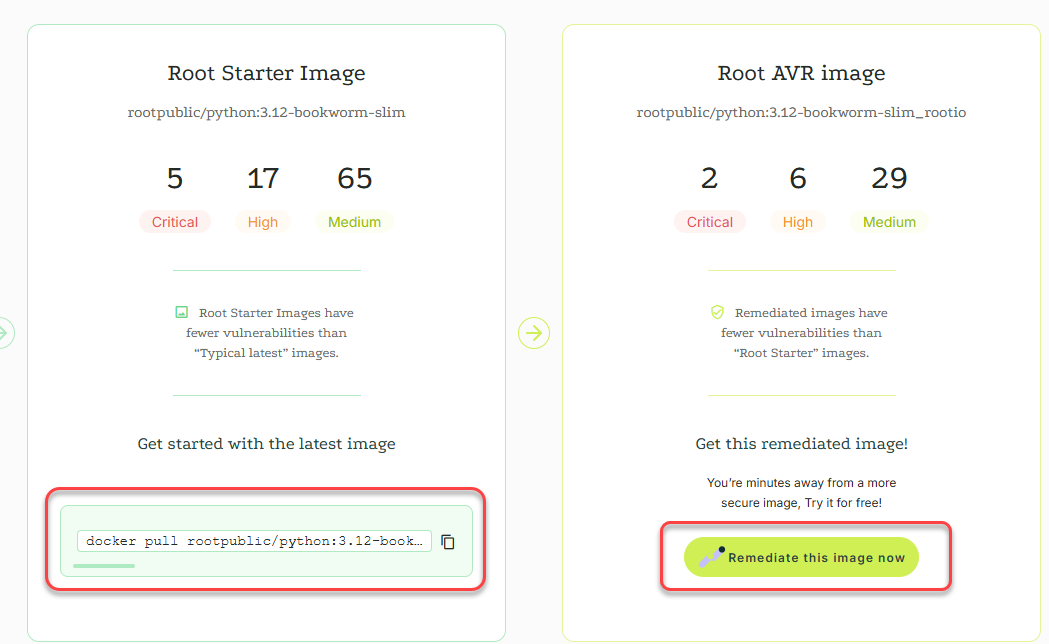Click the Root Starter Image heading
Screen dimensions: 1049x644
(266, 73)
